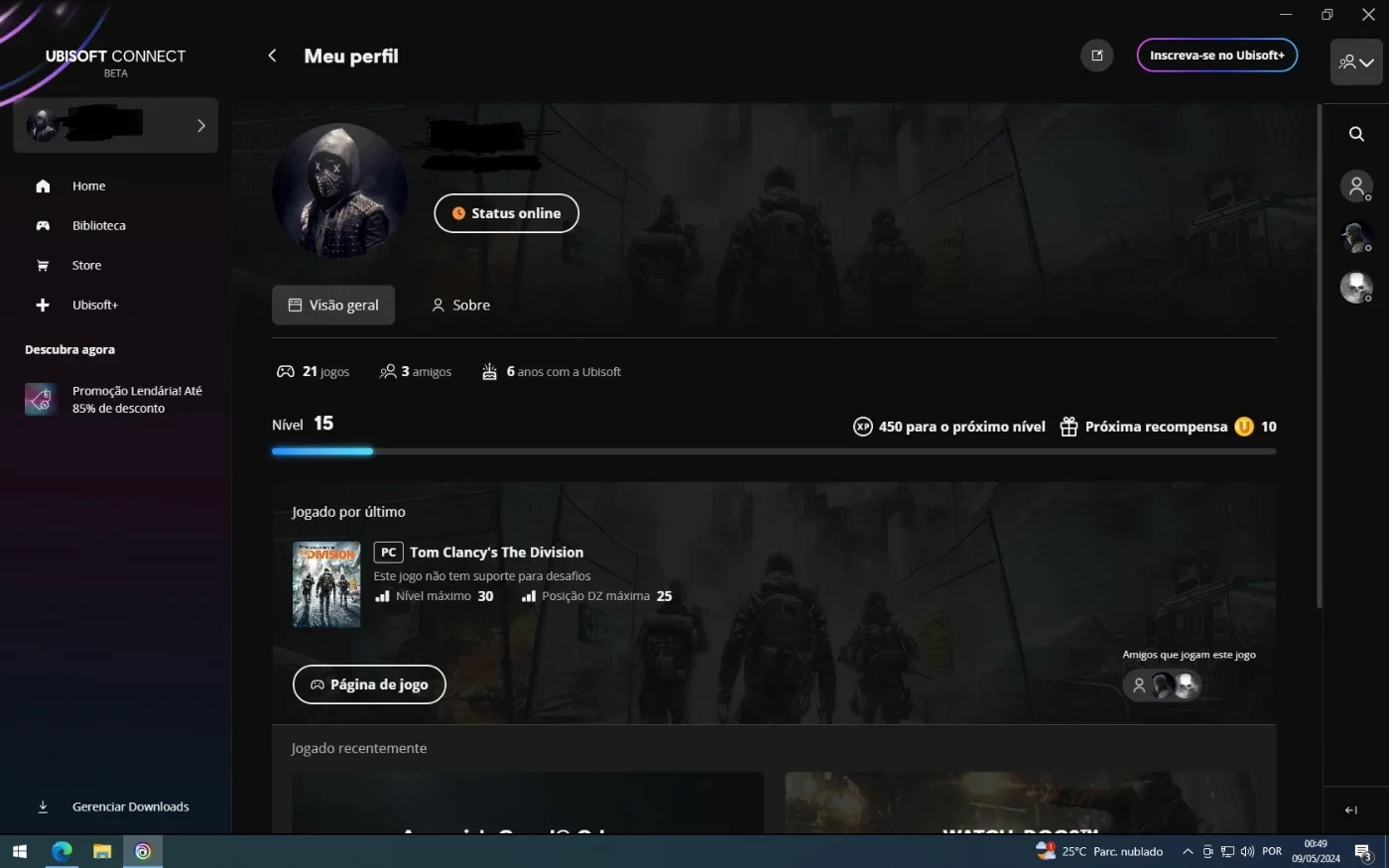Expand the account card chevron in sidebar

pyautogui.click(x=201, y=125)
